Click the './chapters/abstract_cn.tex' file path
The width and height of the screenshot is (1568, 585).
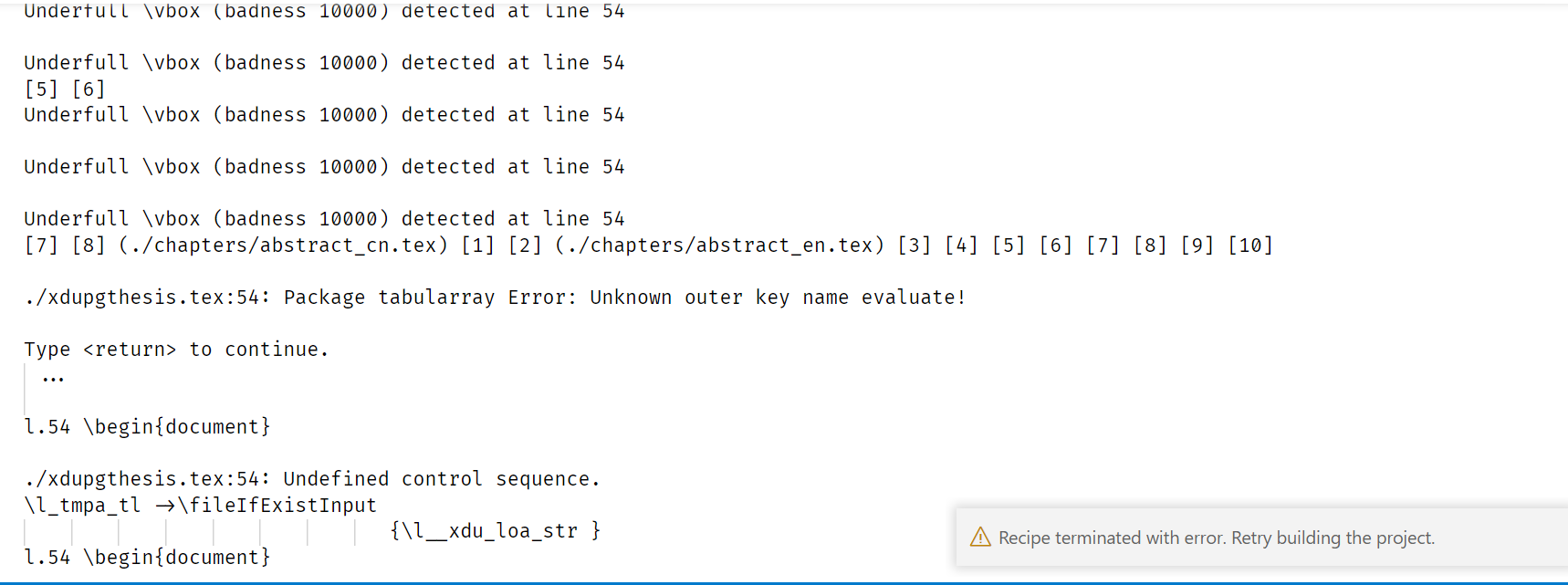(x=284, y=245)
